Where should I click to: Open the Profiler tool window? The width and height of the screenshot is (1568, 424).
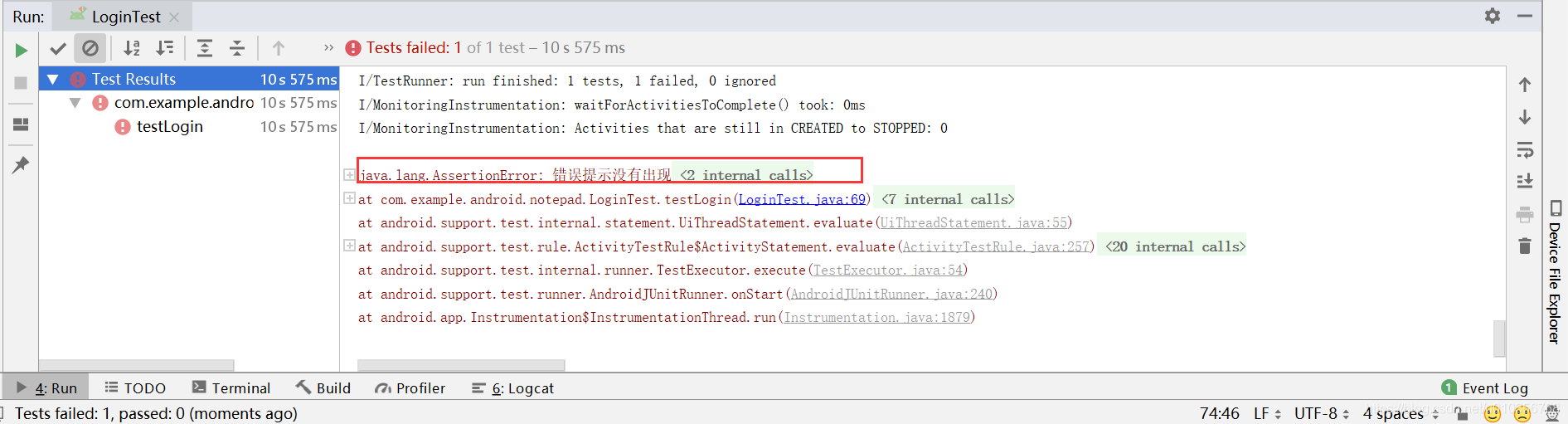pos(410,387)
